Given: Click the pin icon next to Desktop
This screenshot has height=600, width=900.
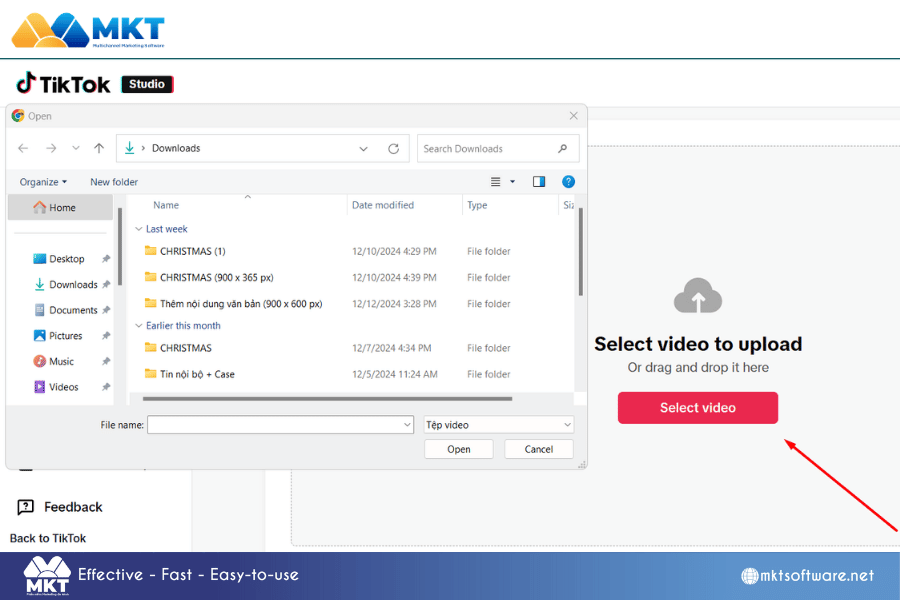Looking at the screenshot, I should tap(106, 259).
